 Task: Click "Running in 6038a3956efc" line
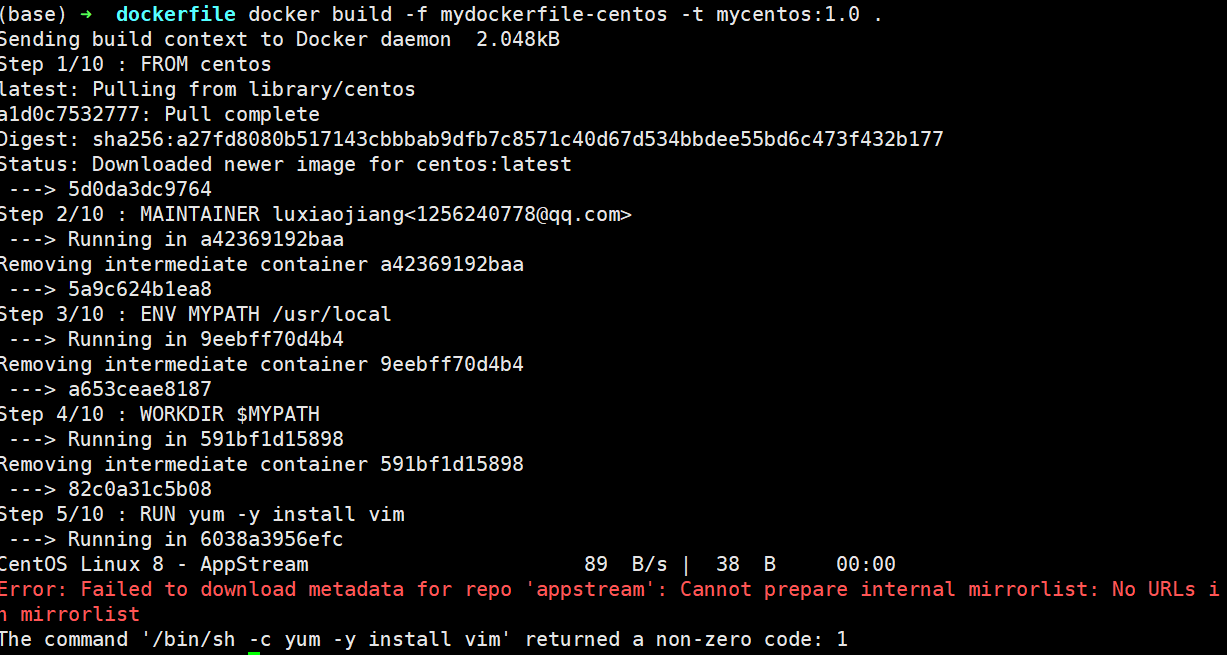coord(205,539)
